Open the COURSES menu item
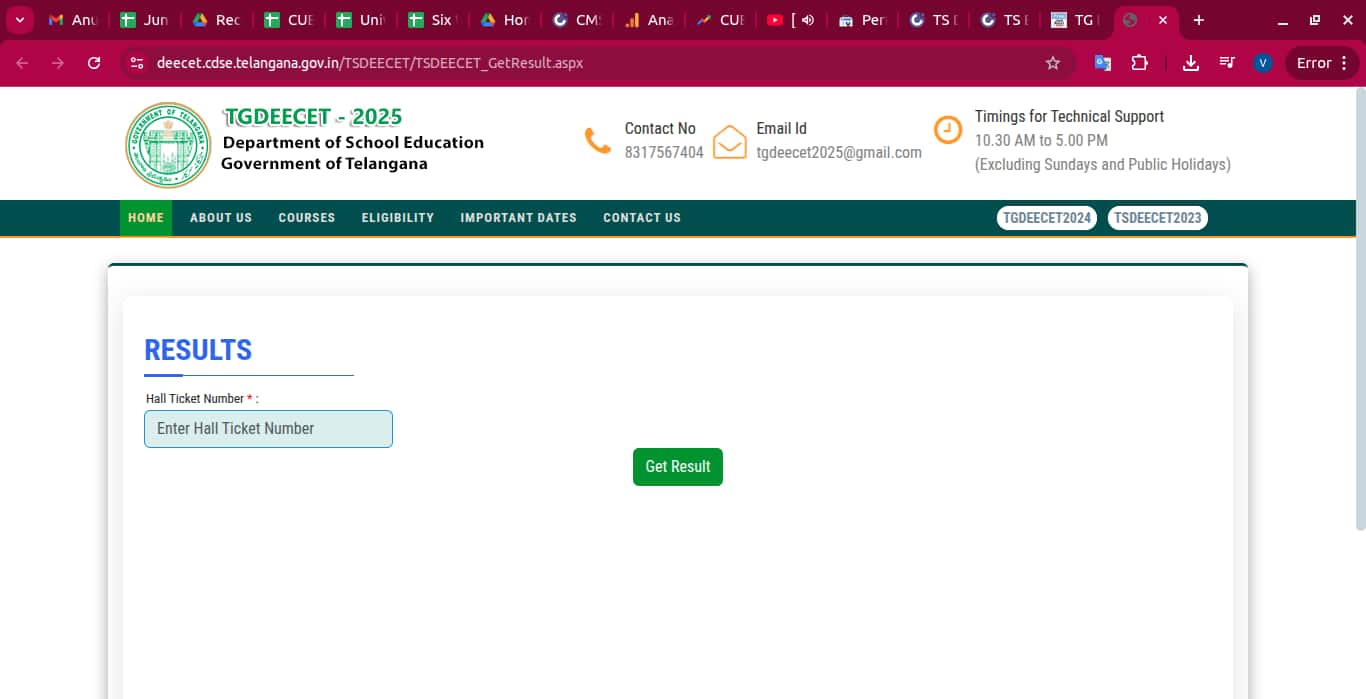The height and width of the screenshot is (699, 1366). [x=307, y=218]
